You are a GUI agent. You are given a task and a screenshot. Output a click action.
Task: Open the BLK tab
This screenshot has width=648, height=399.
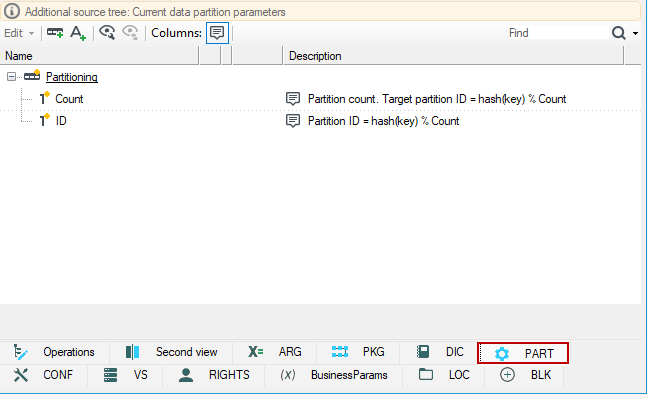pos(525,375)
